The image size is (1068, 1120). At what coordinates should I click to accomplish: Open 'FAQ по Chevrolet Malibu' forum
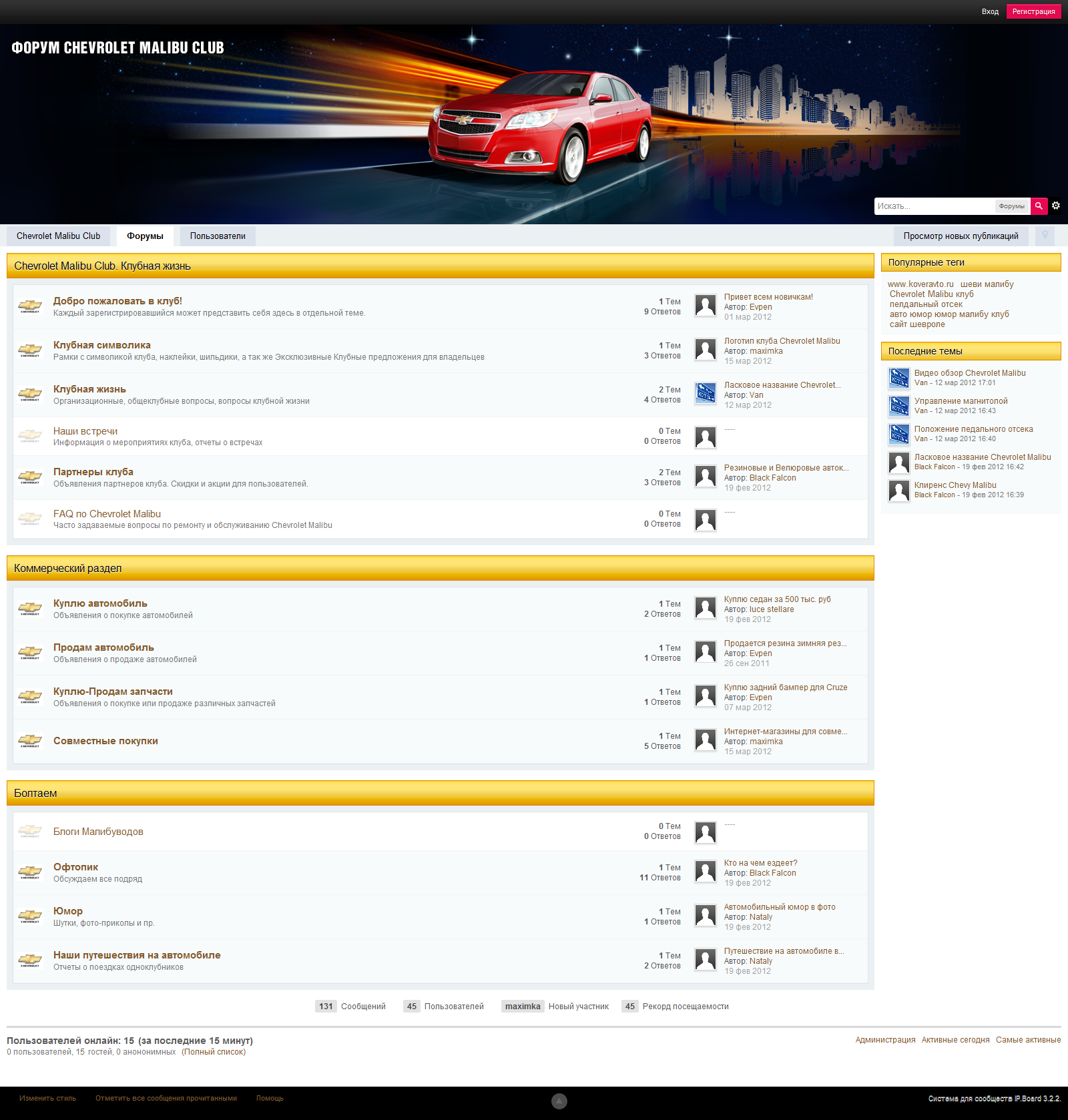pos(107,514)
